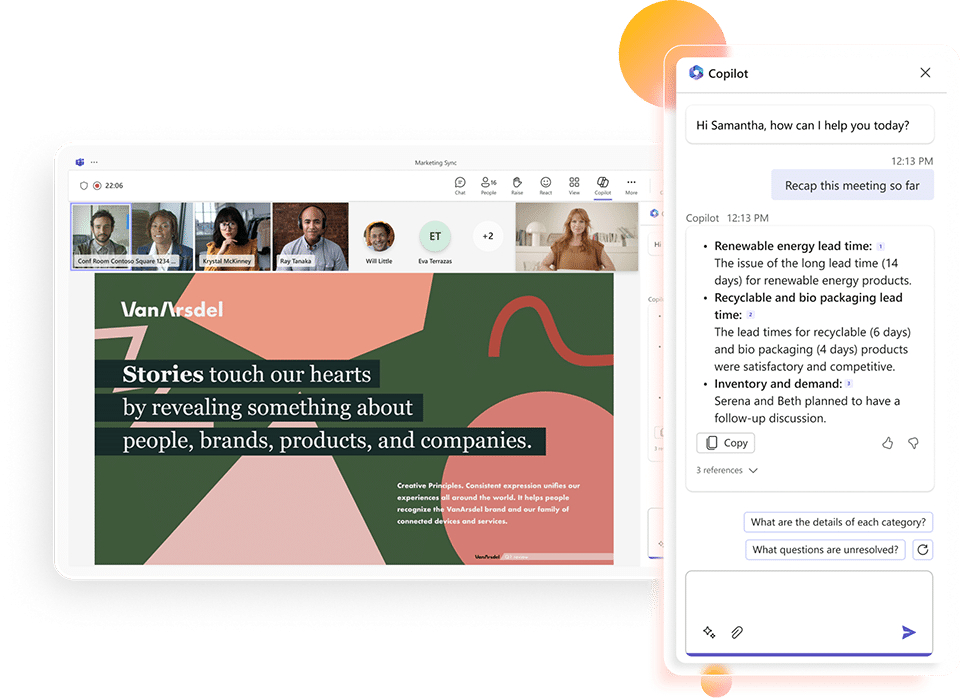Ask 'What are the details of each category?'
Image resolution: width=960 pixels, height=698 pixels.
[838, 521]
